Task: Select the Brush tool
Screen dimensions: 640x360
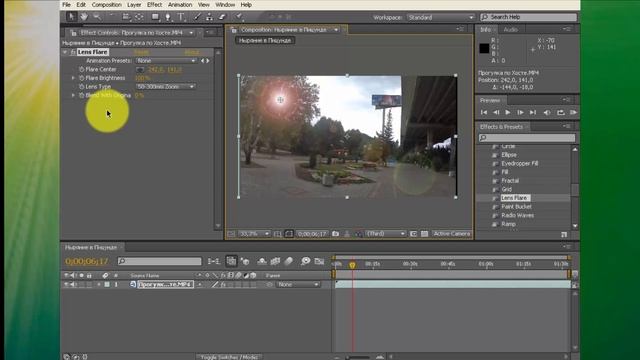Action: pyautogui.click(x=197, y=17)
